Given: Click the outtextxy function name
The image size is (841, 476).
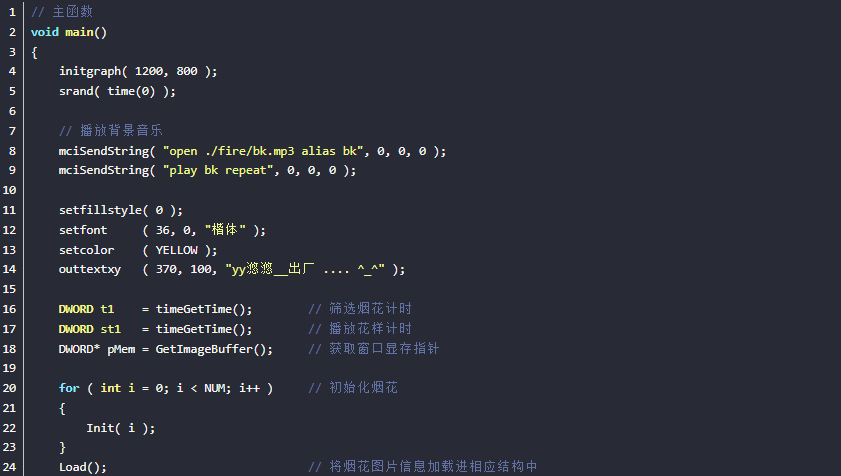Looking at the screenshot, I should (89, 269).
